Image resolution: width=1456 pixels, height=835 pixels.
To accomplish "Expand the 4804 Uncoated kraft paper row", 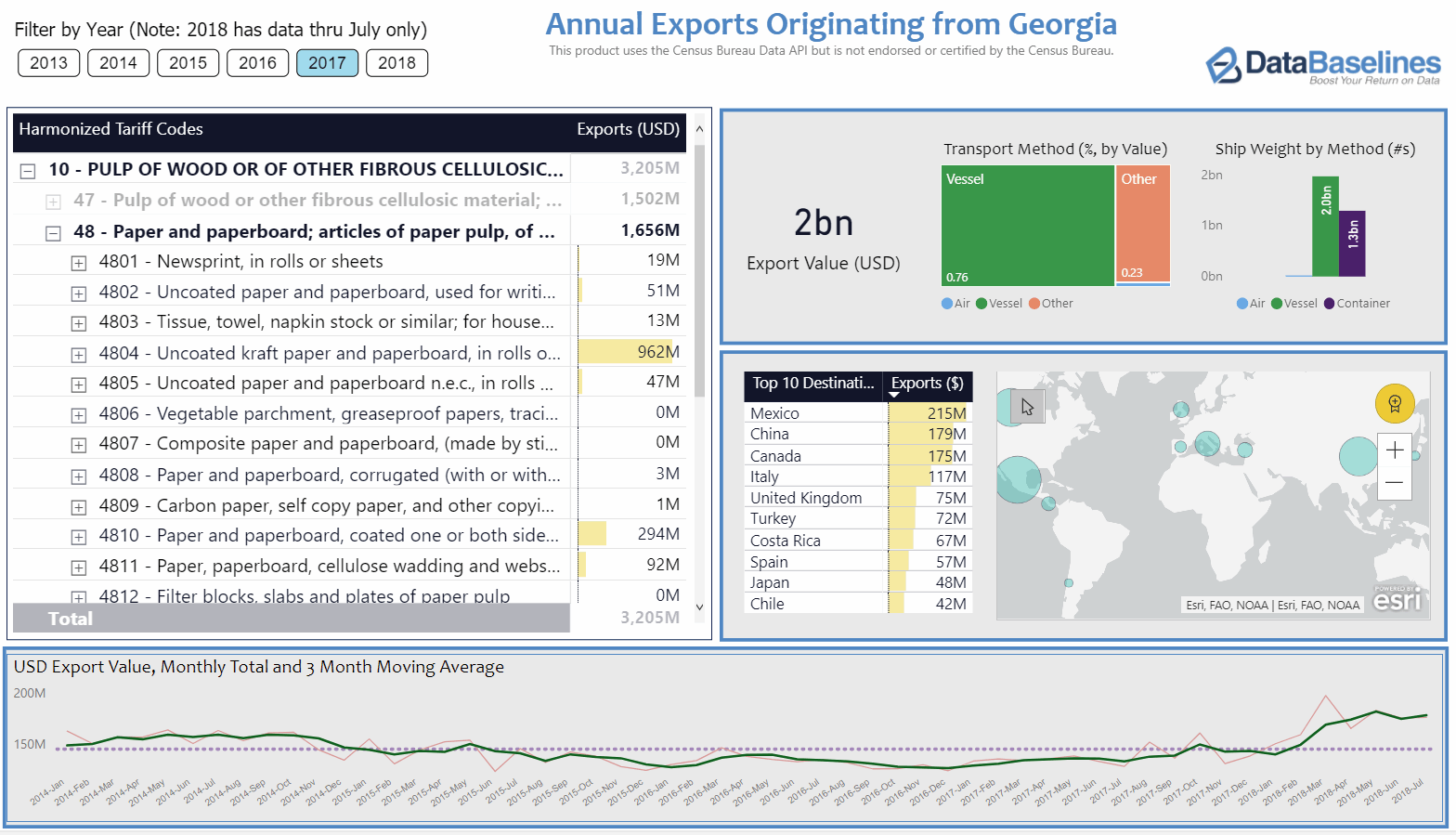I will [x=79, y=355].
